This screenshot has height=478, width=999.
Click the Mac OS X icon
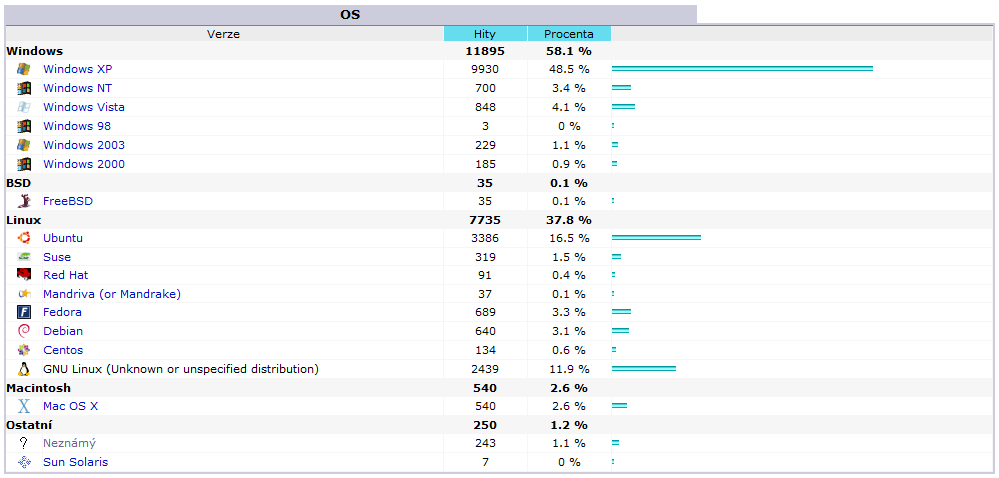pos(24,406)
